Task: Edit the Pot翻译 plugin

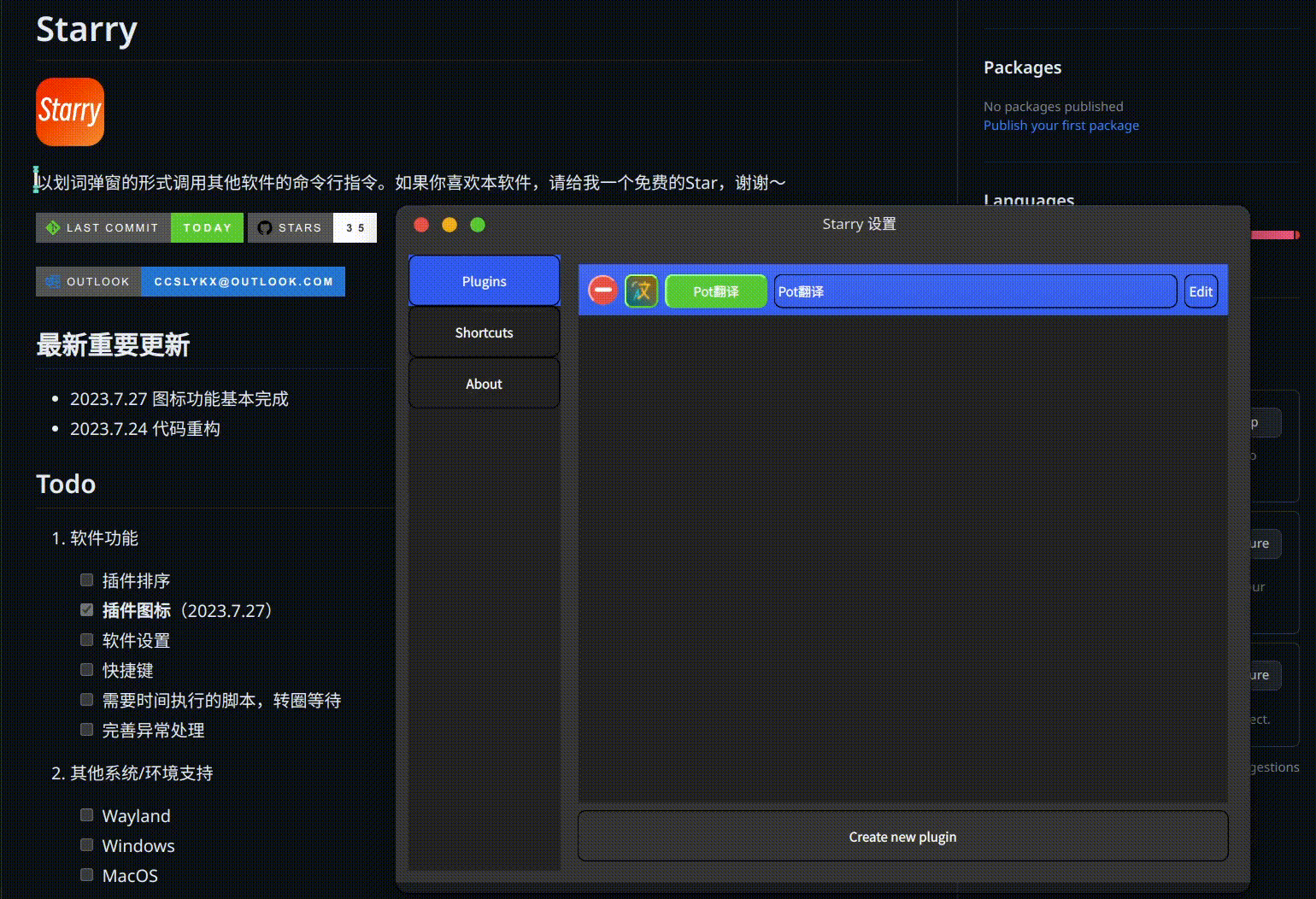Action: [x=1201, y=291]
